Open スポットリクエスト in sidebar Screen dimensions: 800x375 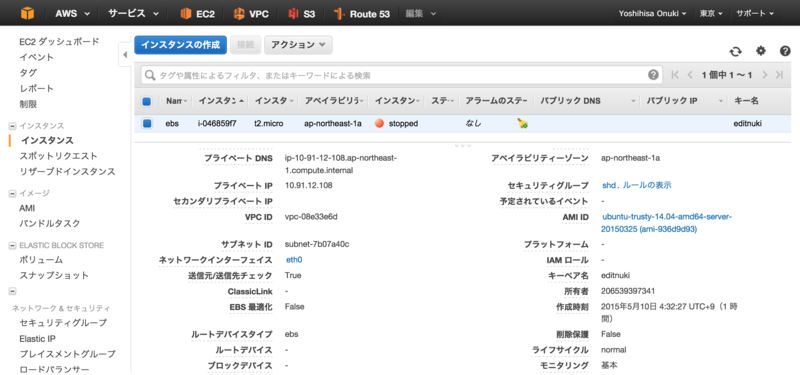tap(59, 156)
